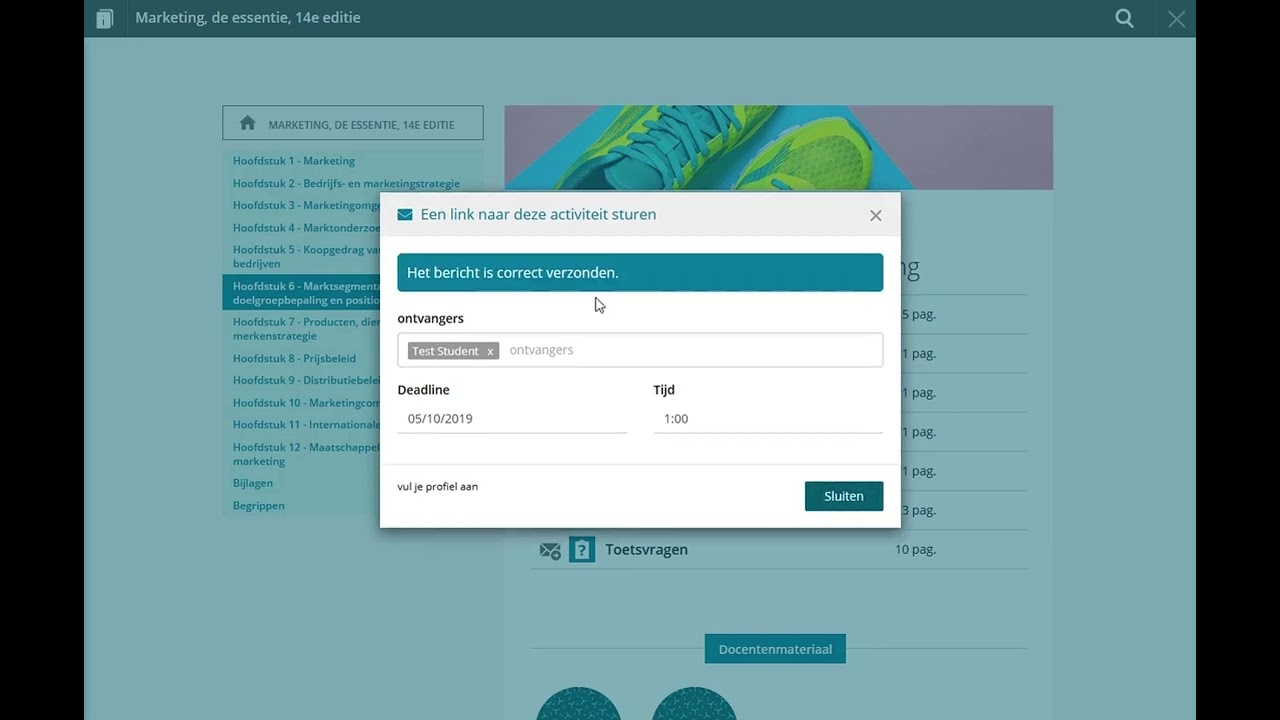This screenshot has width=1280, height=720.
Task: Click the Sluiten button
Action: 844,496
